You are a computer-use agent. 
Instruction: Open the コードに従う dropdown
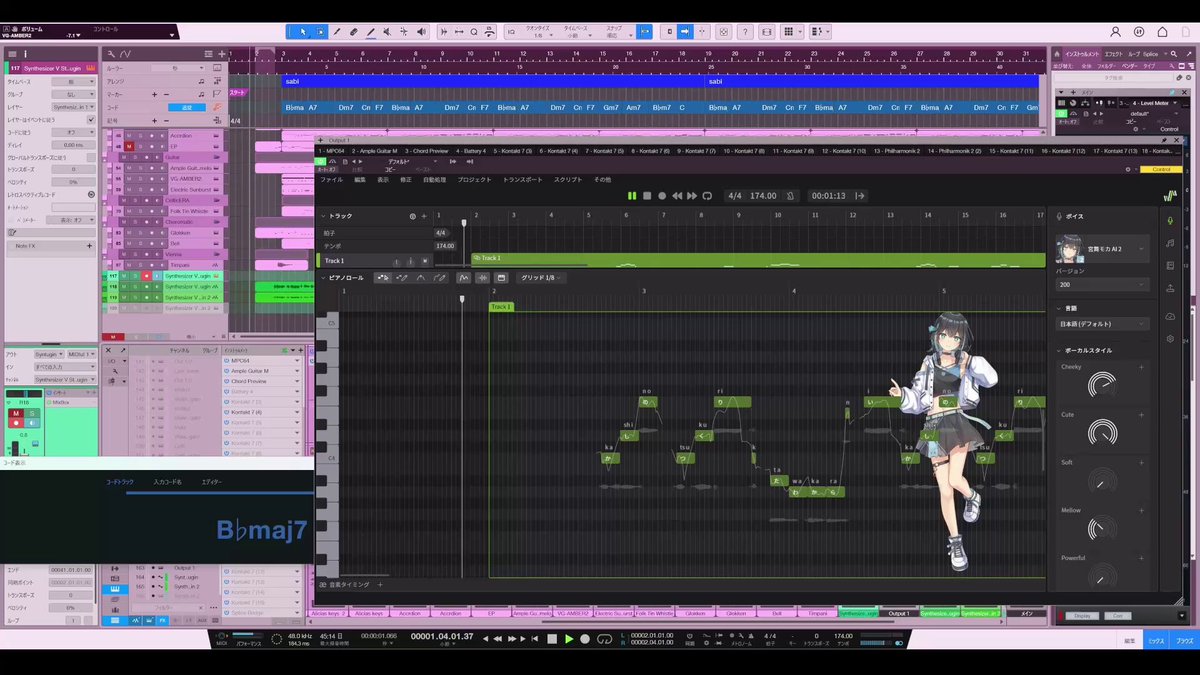(73, 133)
